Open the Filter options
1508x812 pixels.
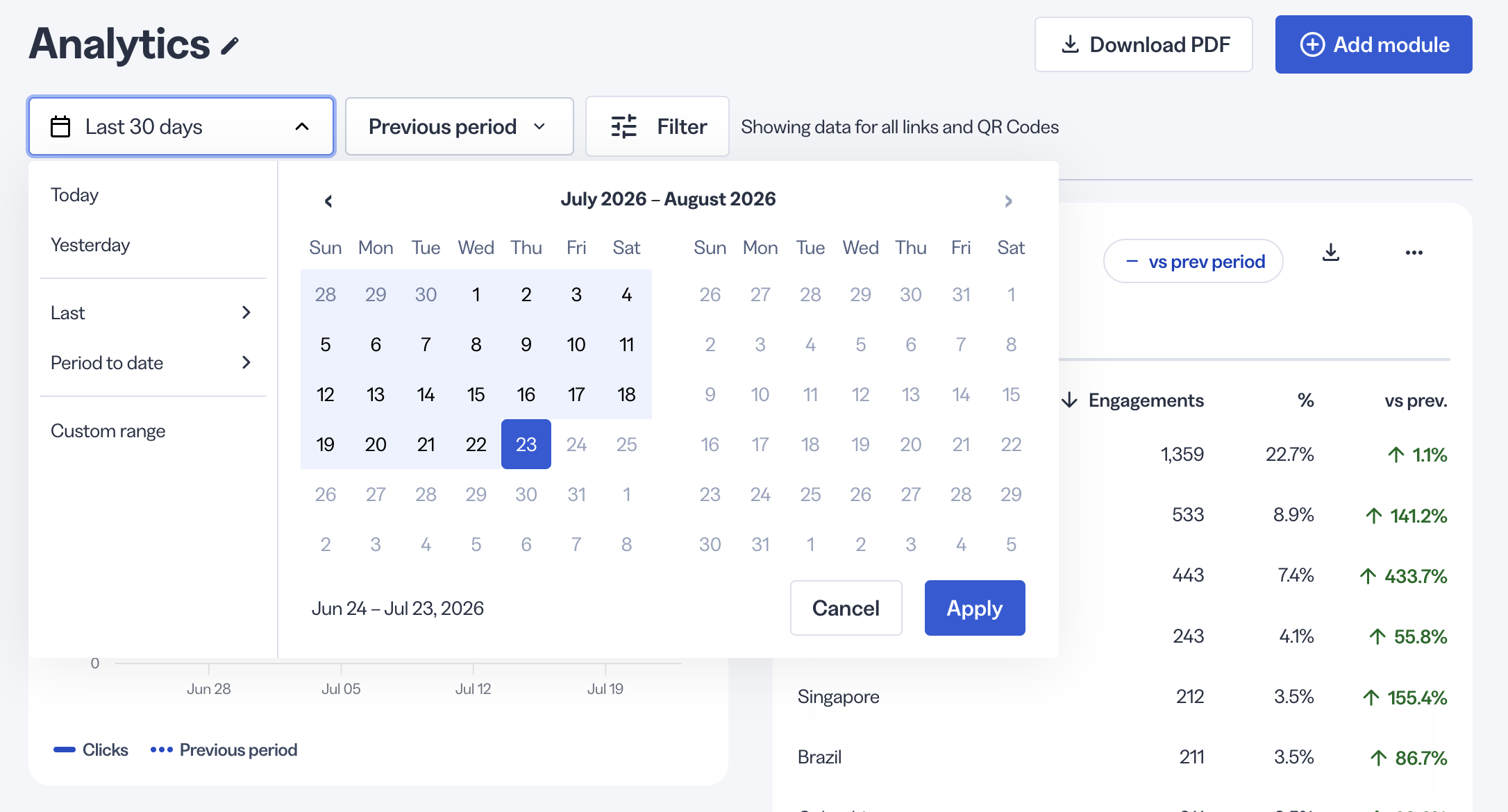tap(657, 126)
